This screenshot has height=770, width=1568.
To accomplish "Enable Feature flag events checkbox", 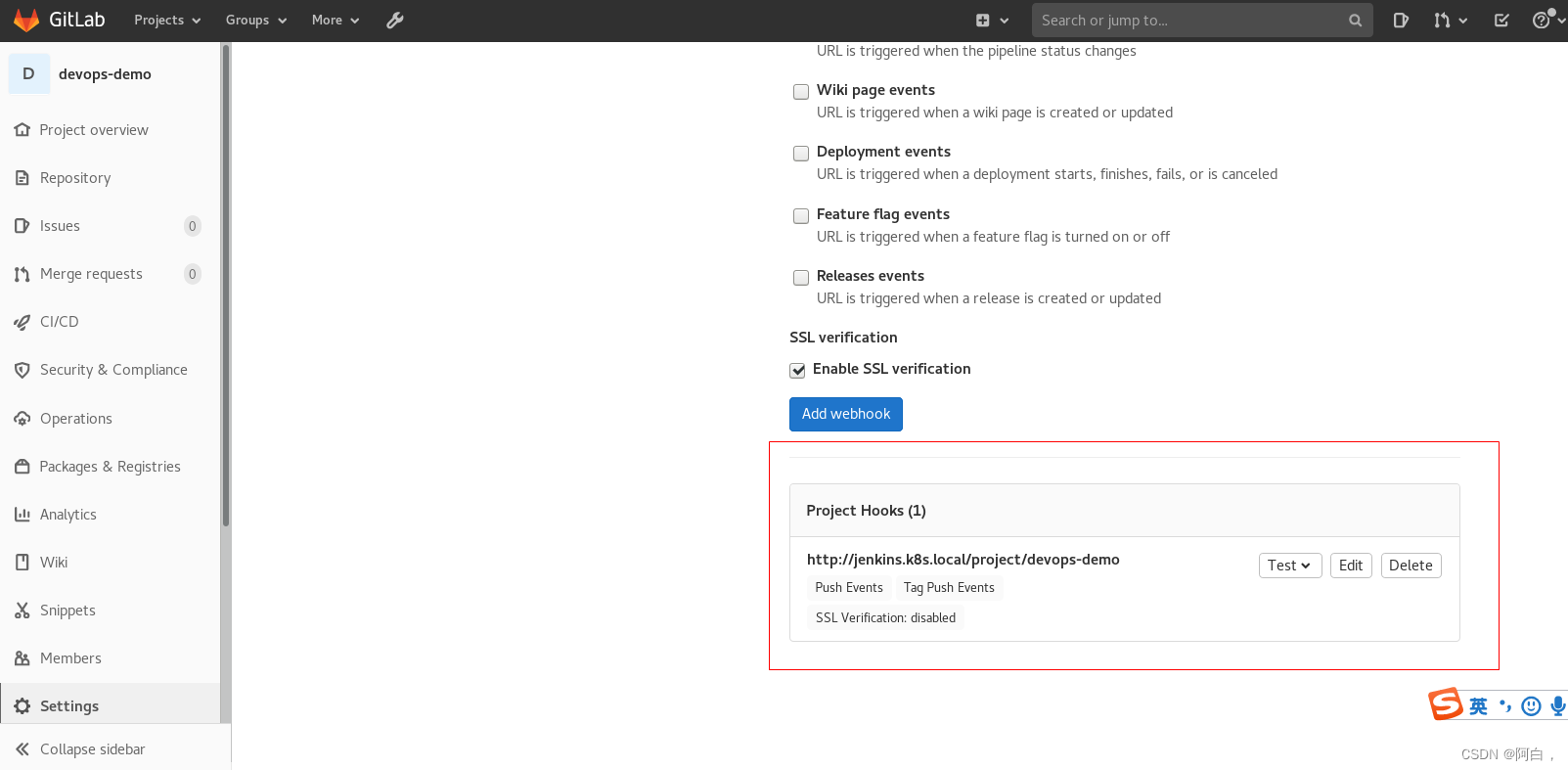I will tap(801, 216).
